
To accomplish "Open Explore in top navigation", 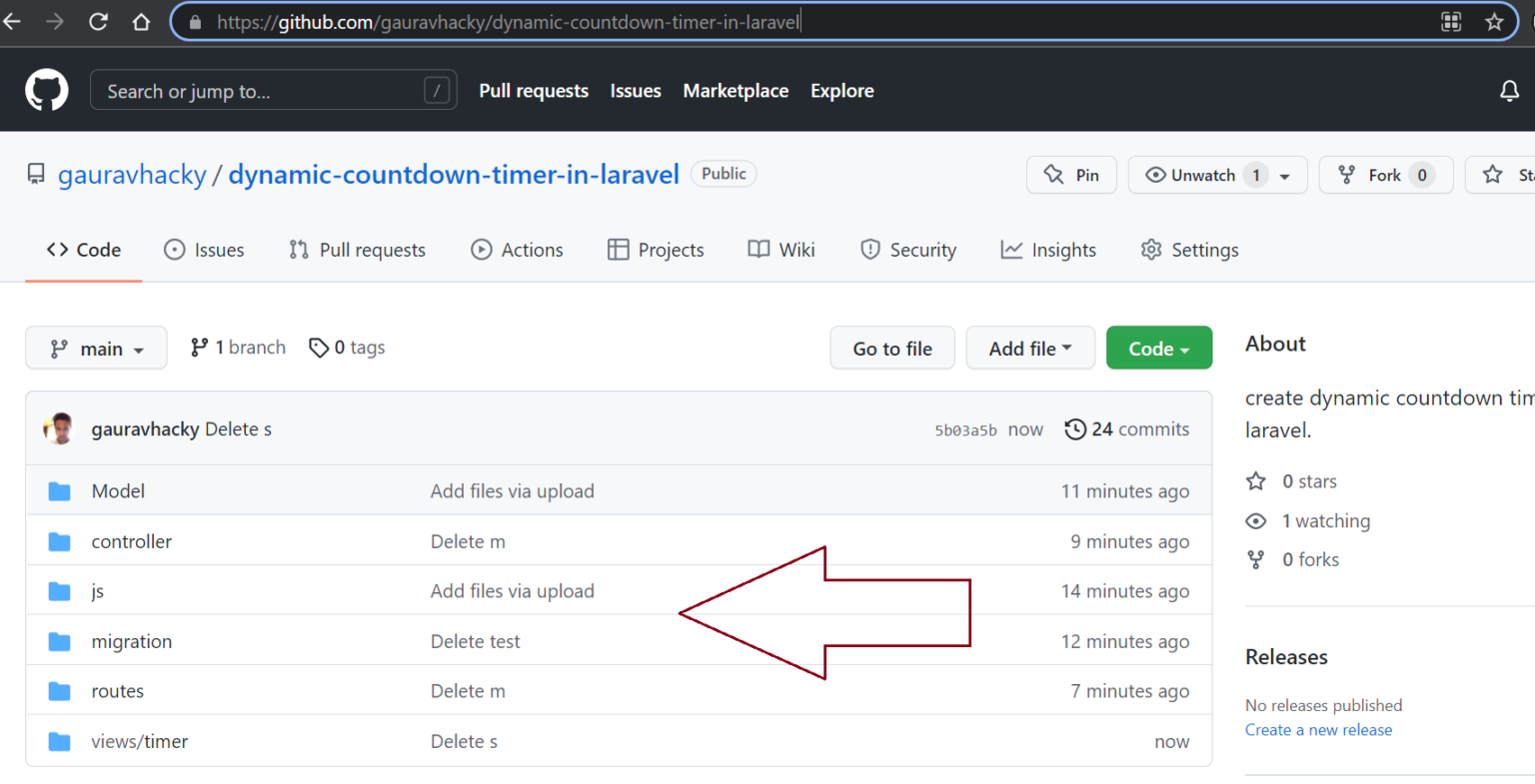I will [842, 91].
